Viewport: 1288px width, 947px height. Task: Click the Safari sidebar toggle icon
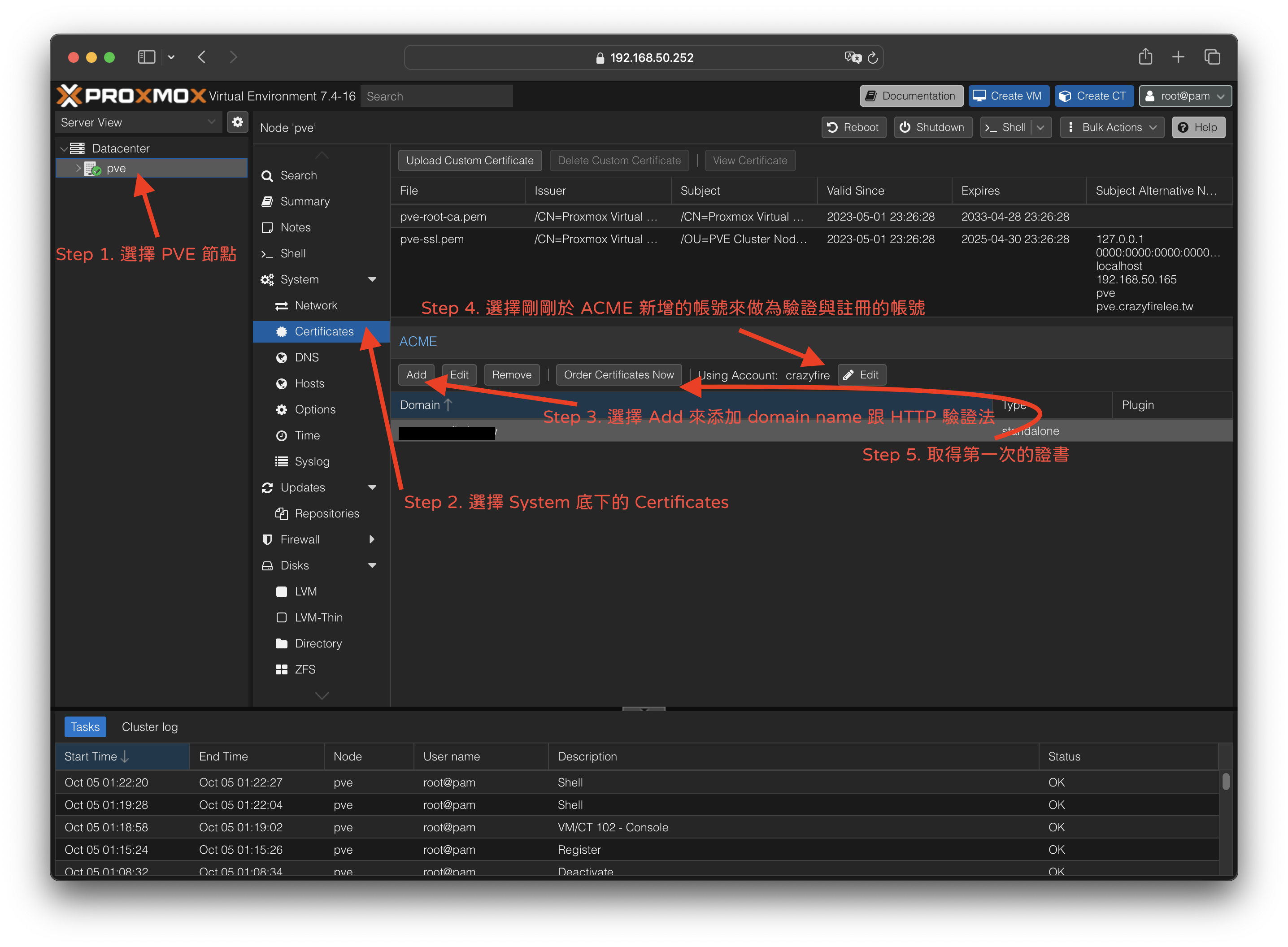click(147, 57)
